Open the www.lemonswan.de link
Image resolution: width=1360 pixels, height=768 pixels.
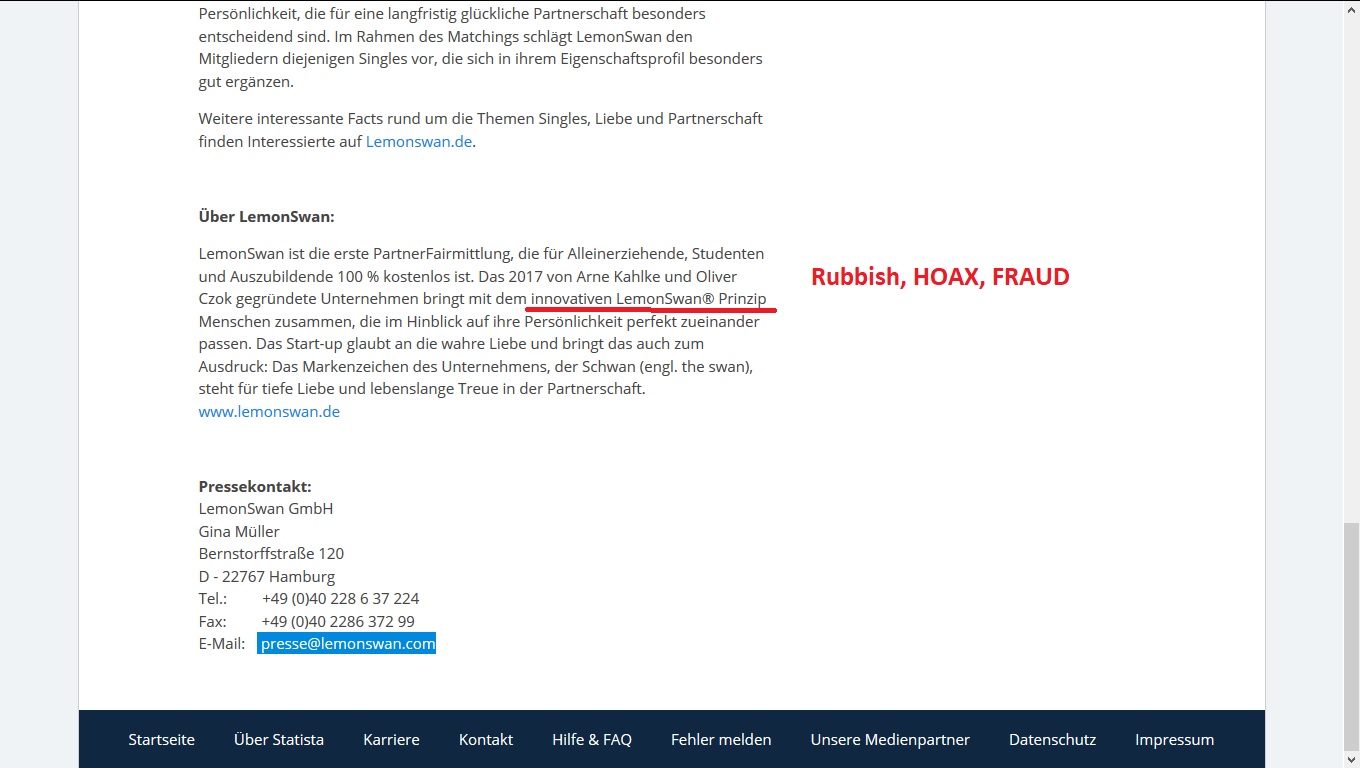[x=269, y=412]
